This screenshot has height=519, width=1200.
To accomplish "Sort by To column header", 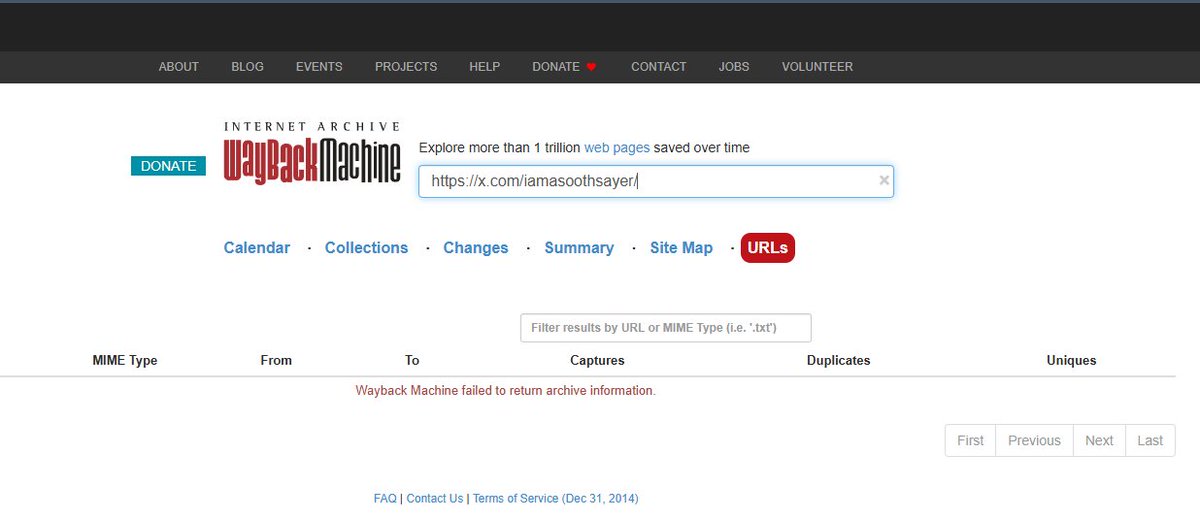I will (412, 360).
